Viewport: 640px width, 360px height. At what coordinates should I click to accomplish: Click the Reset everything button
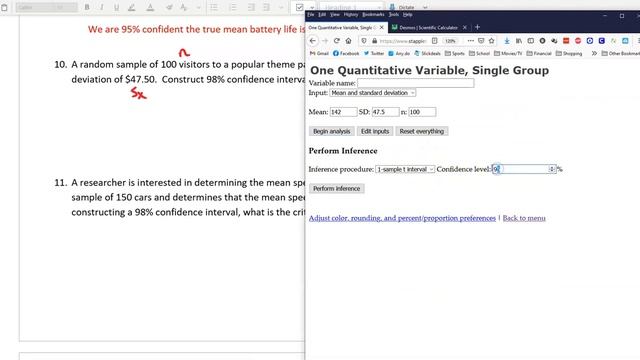click(x=422, y=131)
